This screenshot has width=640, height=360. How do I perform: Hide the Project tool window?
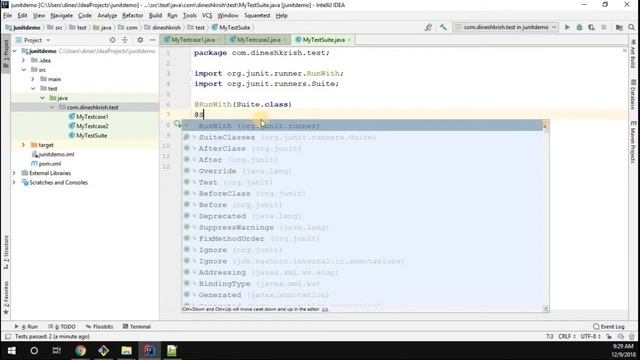(152, 40)
